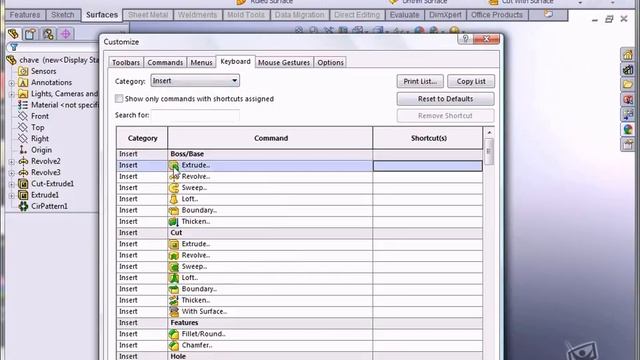Click Reset to Defaults button
The image size is (640, 360).
click(x=445, y=99)
